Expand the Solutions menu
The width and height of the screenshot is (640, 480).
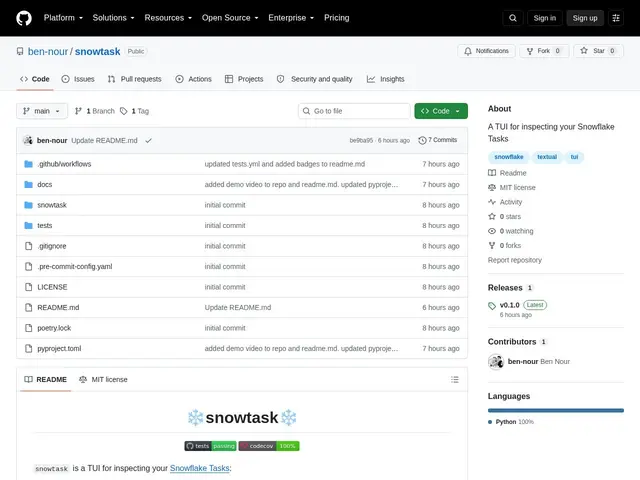113,18
